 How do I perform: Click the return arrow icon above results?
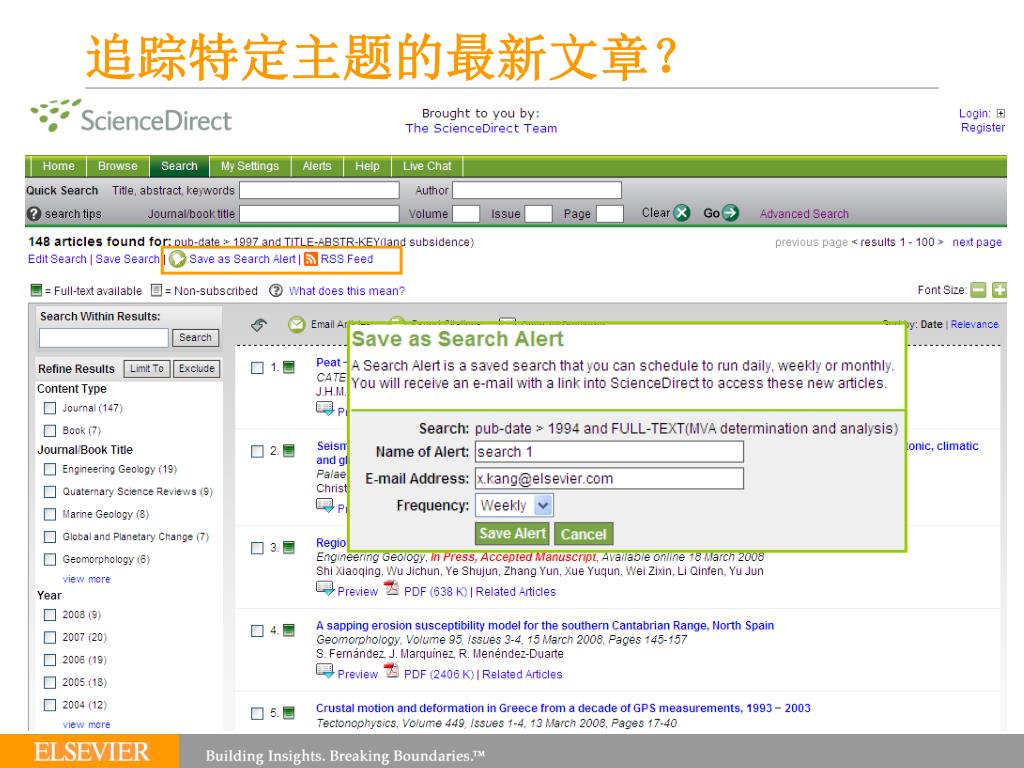coord(259,325)
